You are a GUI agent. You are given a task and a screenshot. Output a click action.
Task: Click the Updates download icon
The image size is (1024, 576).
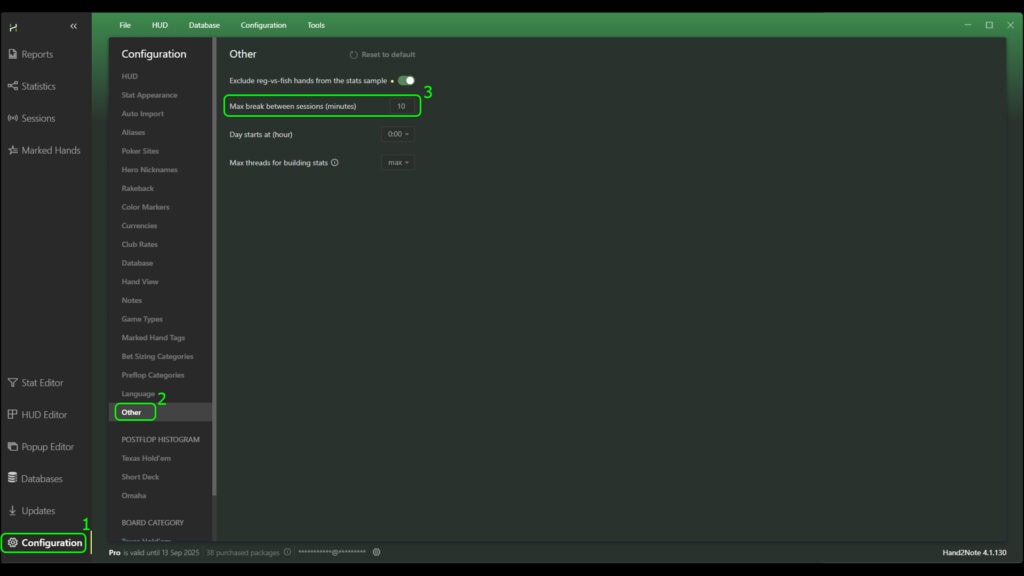(13, 511)
